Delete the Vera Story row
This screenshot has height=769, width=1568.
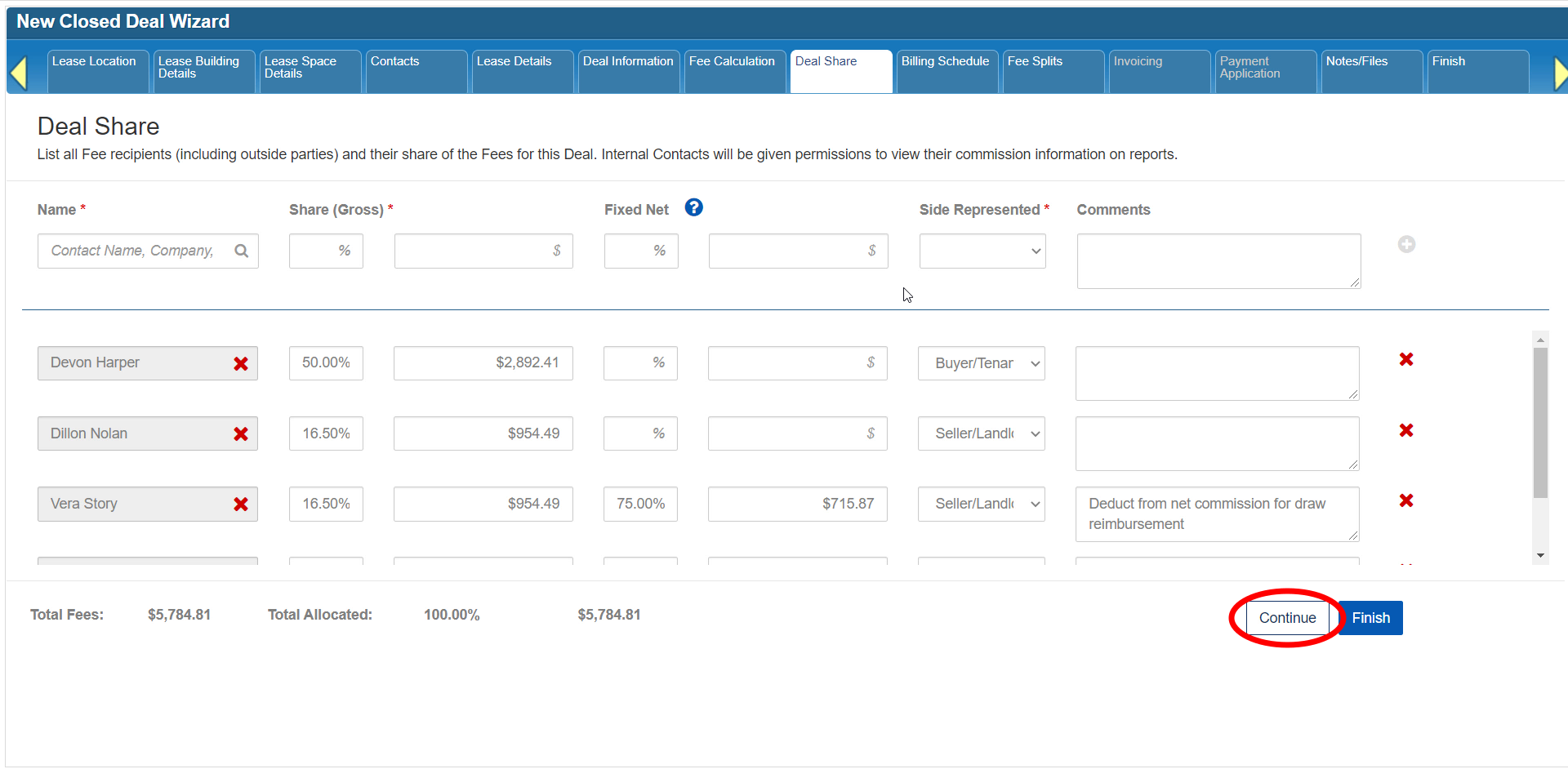pos(1406,500)
